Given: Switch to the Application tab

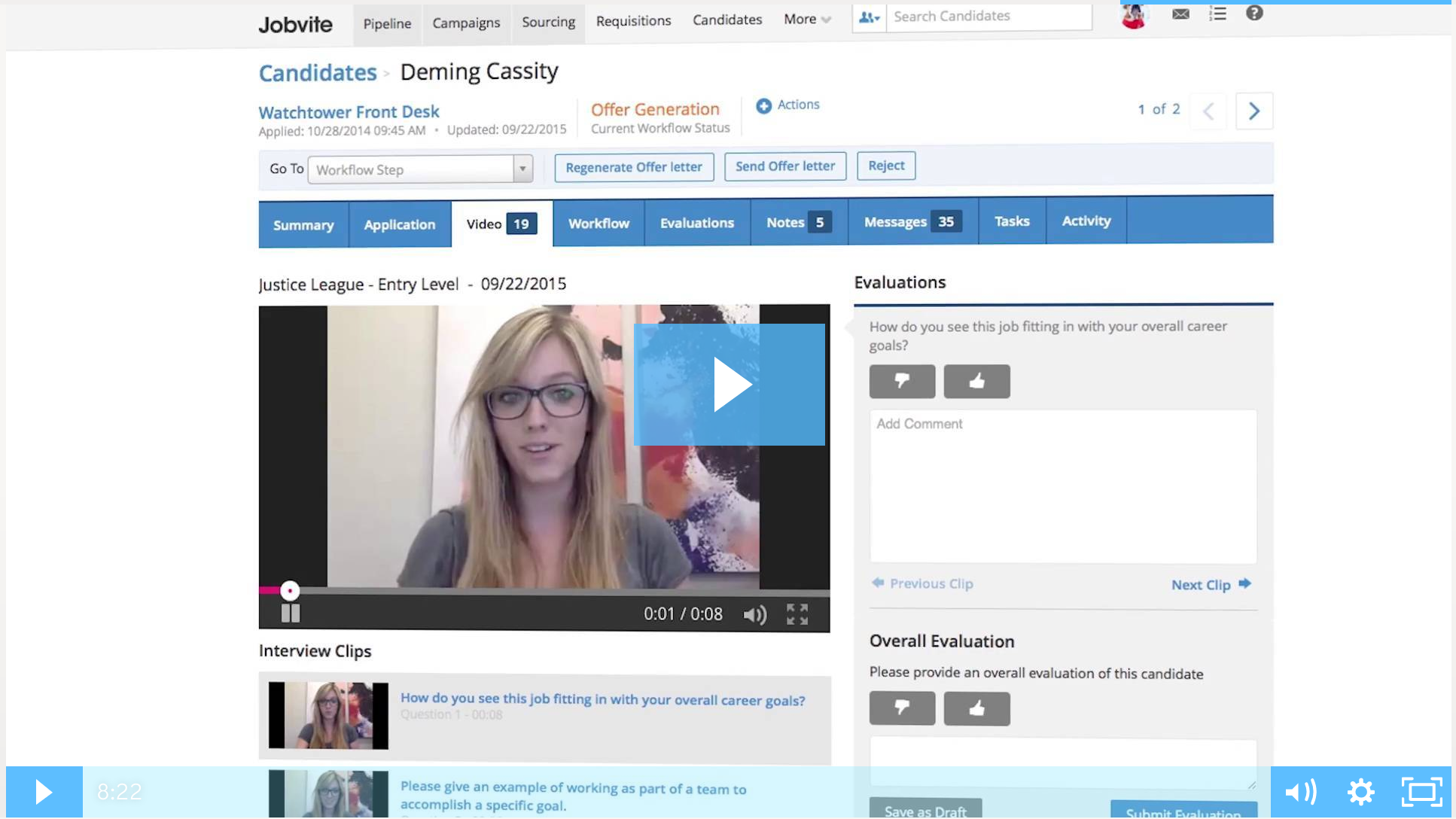Looking at the screenshot, I should (x=400, y=224).
